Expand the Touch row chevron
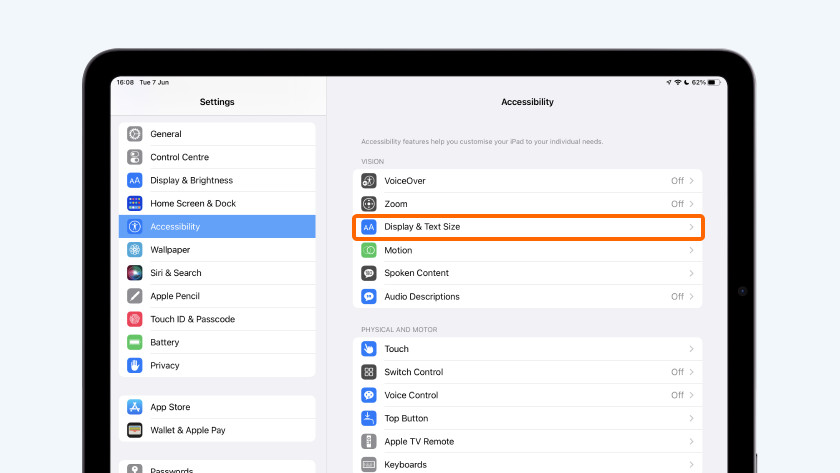840x473 pixels. point(691,349)
